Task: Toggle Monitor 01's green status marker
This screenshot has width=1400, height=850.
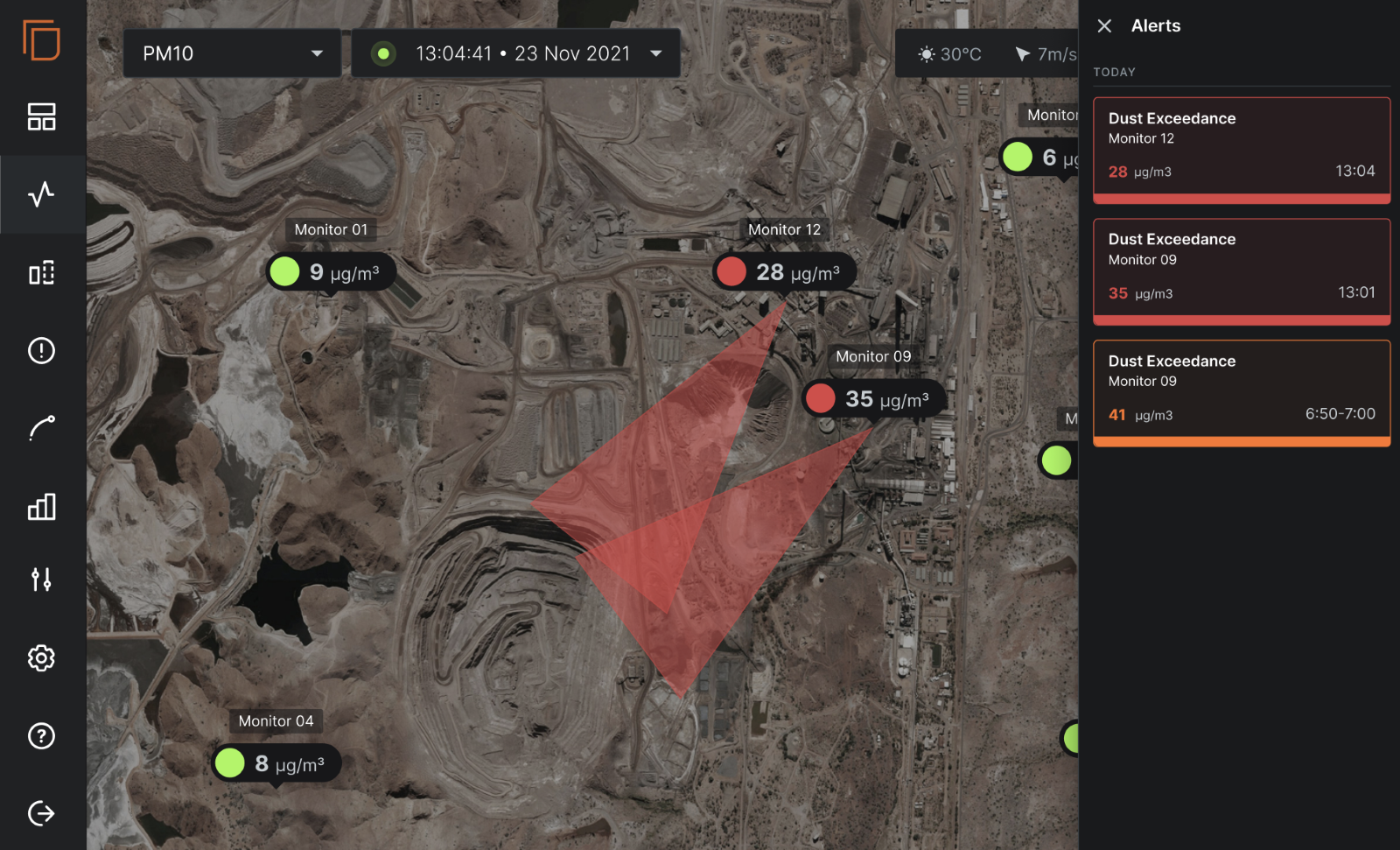Action: (284, 271)
